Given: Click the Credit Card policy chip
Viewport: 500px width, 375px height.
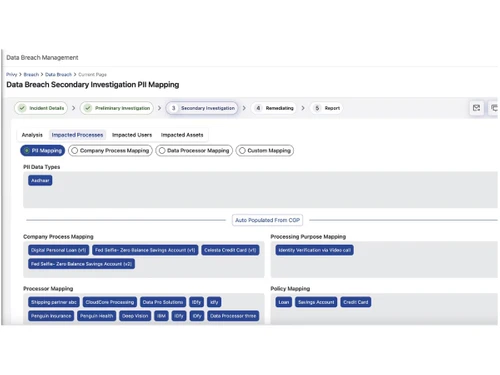Looking at the screenshot, I should [x=356, y=302].
